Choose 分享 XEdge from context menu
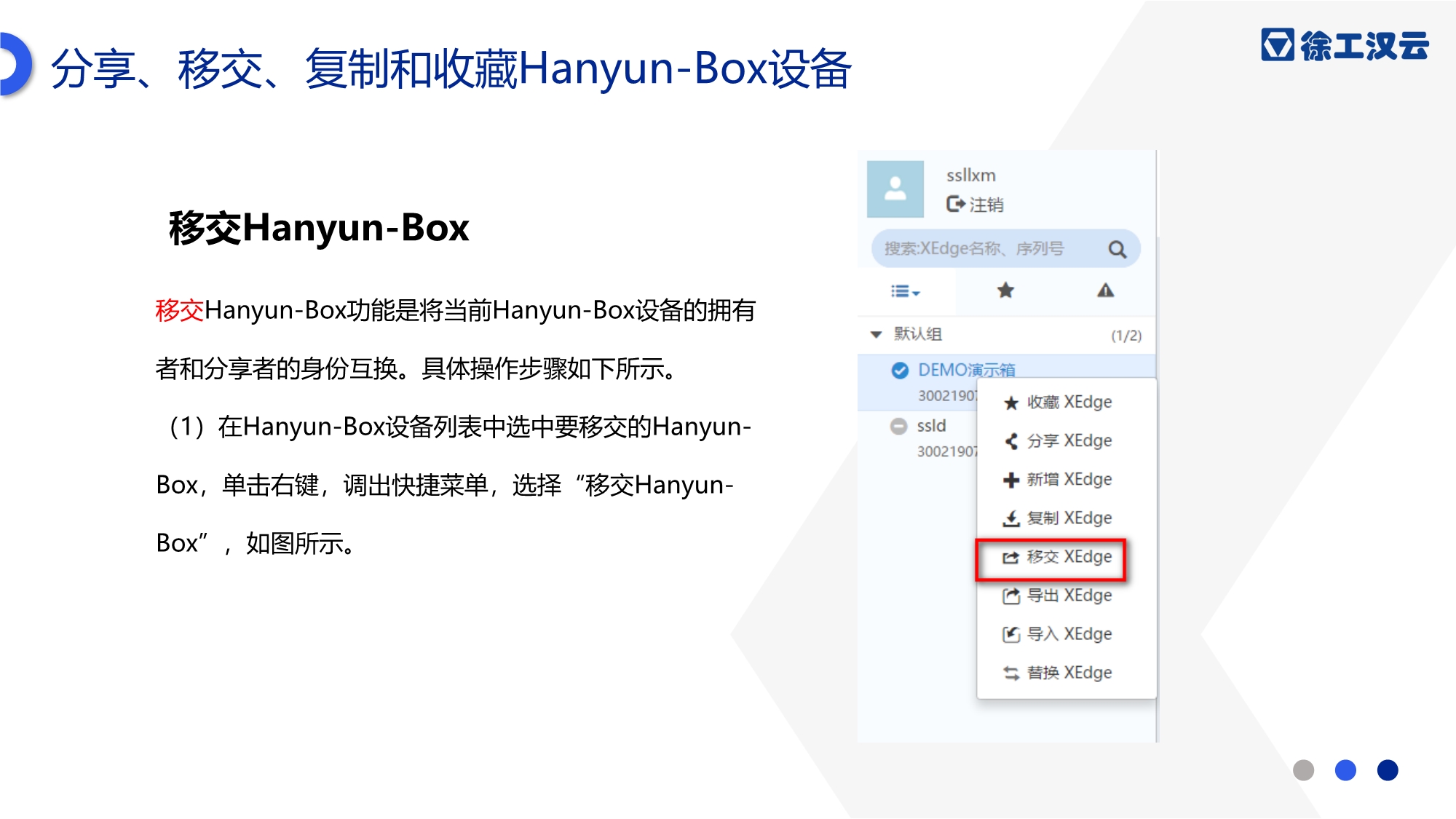 click(1067, 440)
